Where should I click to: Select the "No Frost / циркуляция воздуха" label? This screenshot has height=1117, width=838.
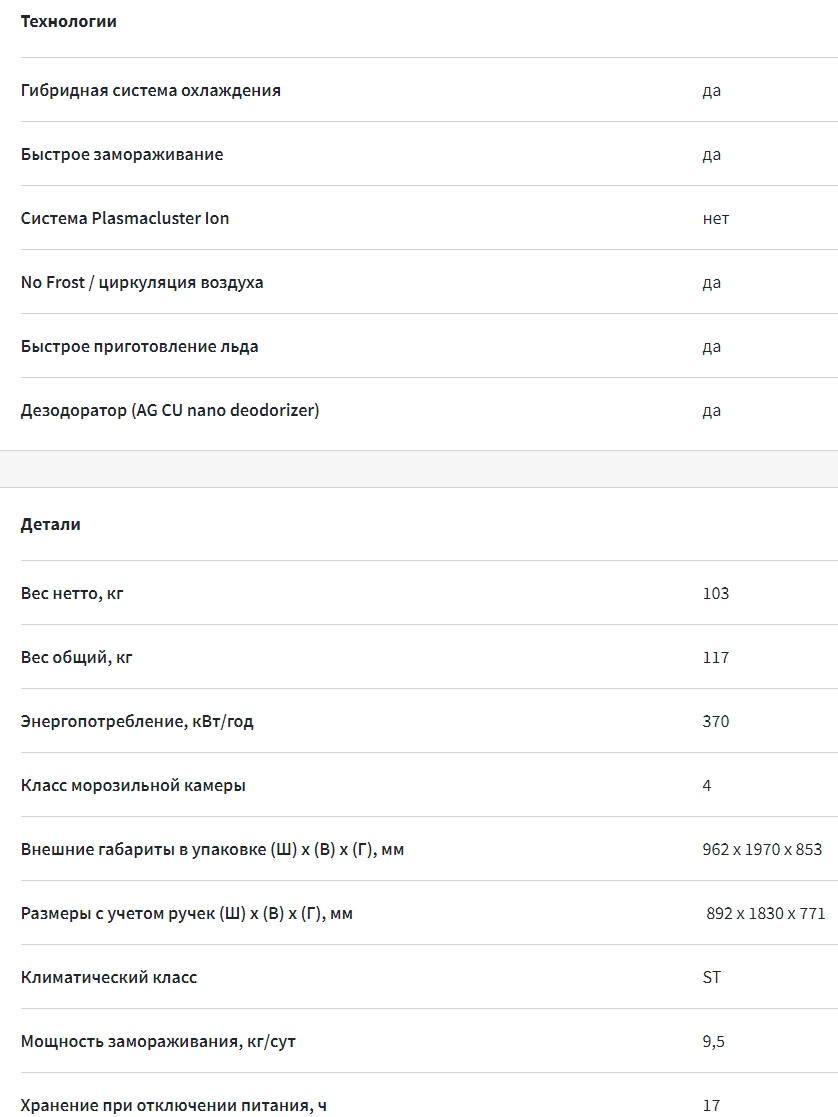(x=141, y=282)
